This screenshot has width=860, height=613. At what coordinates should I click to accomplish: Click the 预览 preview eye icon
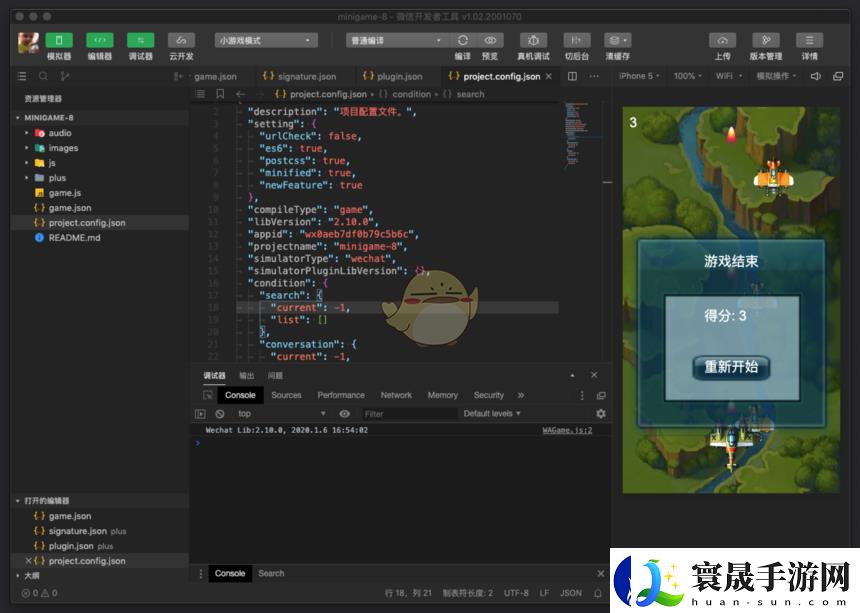point(490,40)
